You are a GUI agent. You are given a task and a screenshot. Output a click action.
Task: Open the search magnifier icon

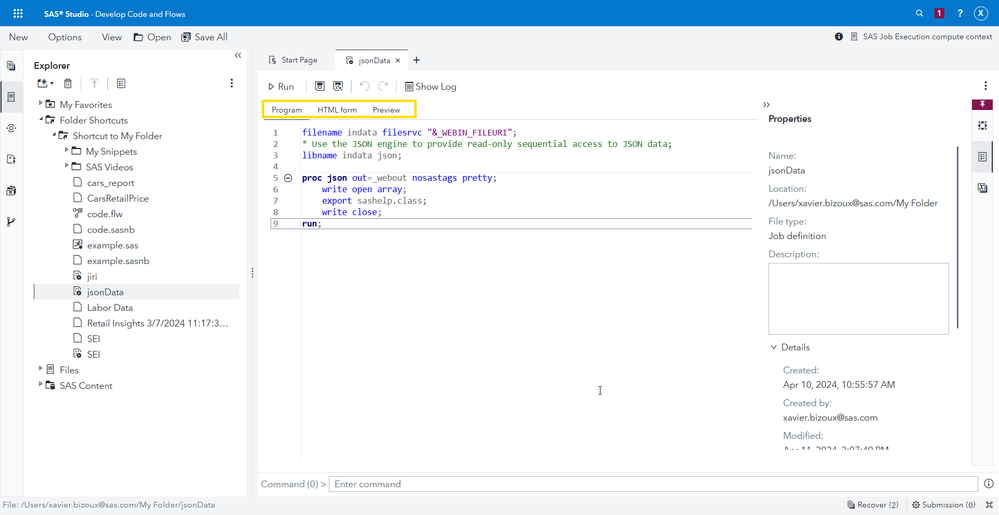coord(919,13)
